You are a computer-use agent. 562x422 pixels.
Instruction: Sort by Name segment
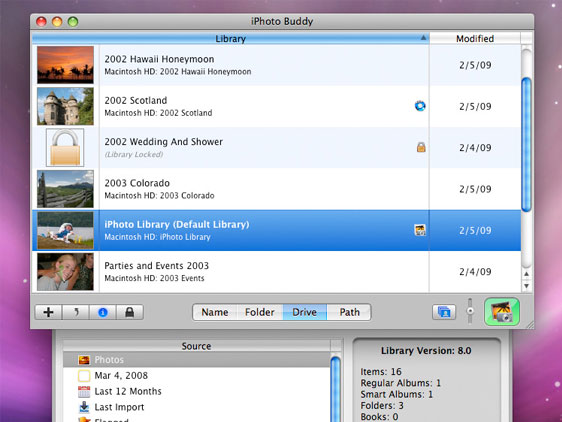tap(215, 312)
